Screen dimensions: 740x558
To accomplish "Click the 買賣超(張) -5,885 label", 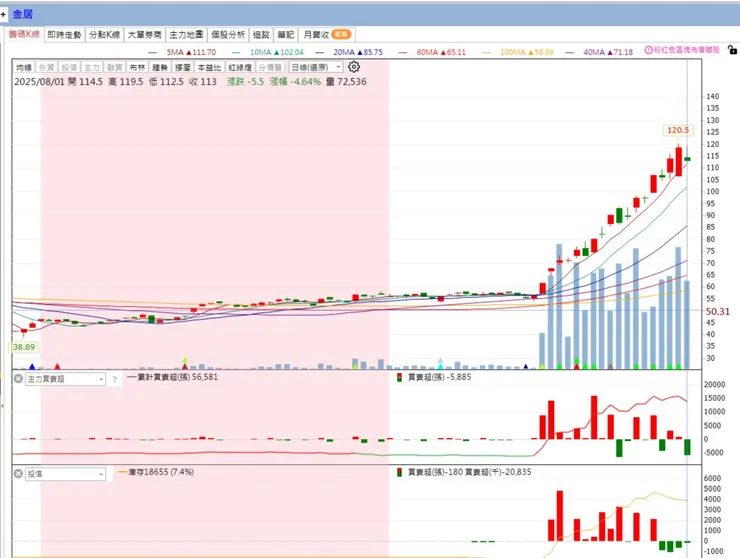I will 439,377.
